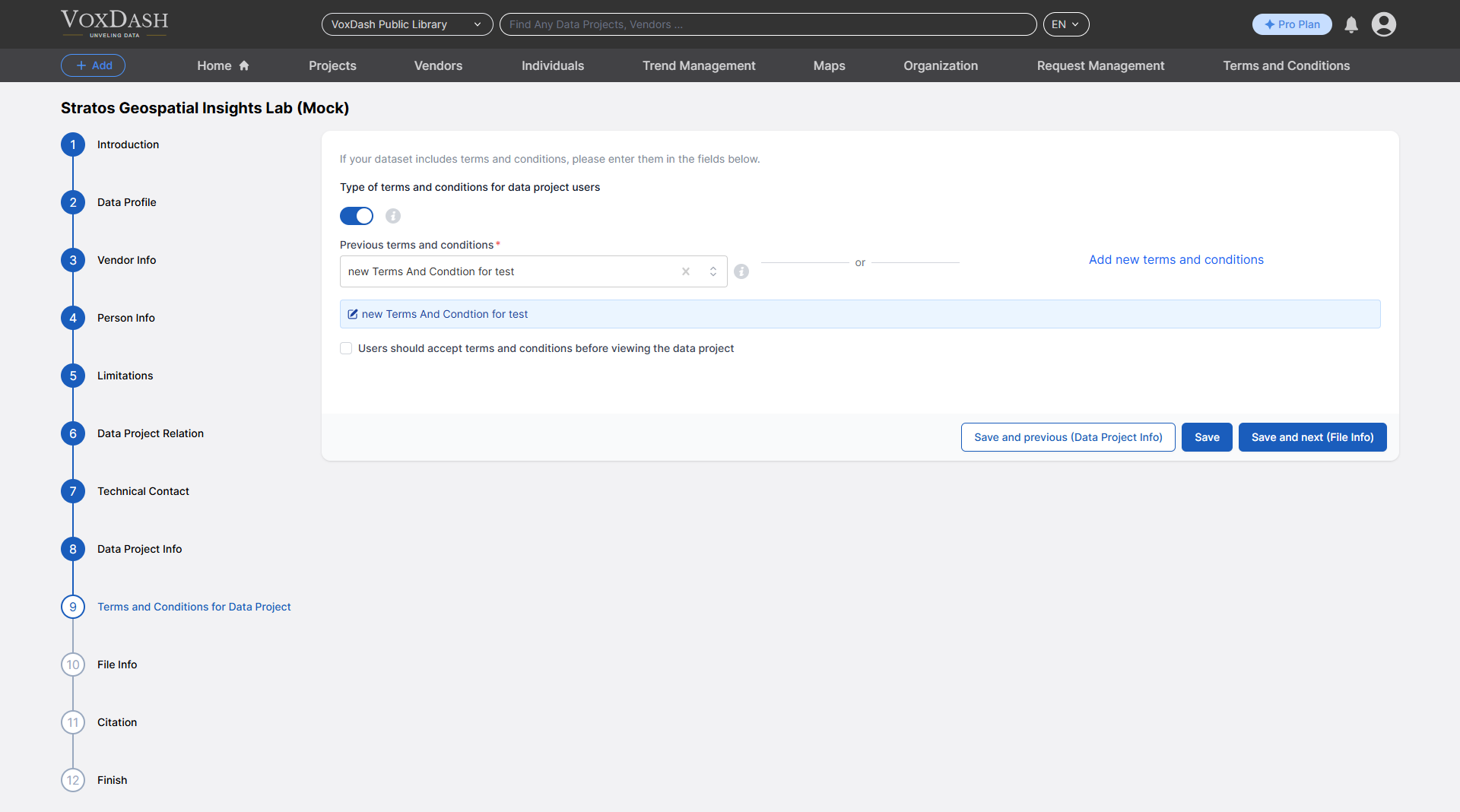
Task: Open the user profile icon
Action: click(1383, 24)
